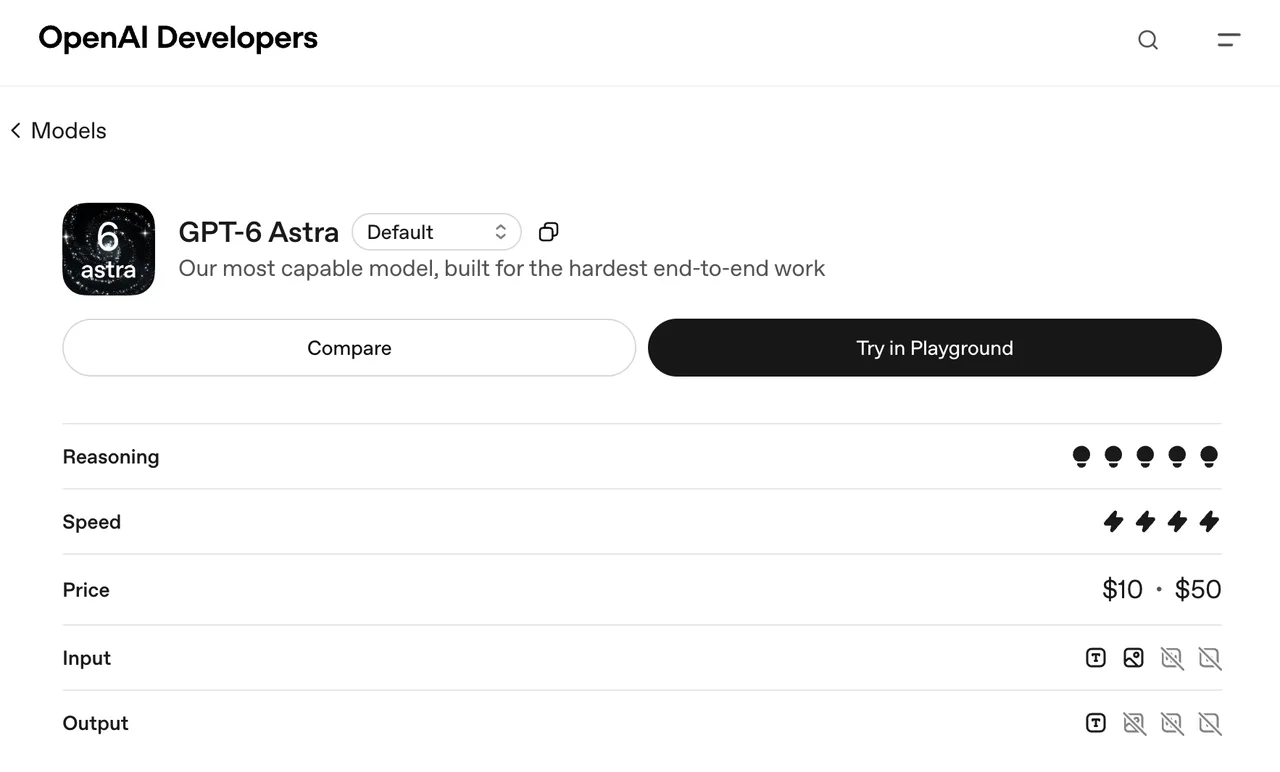1280x772 pixels.
Task: Click the first Reasoning lightbulb icon
Action: [1081, 457]
